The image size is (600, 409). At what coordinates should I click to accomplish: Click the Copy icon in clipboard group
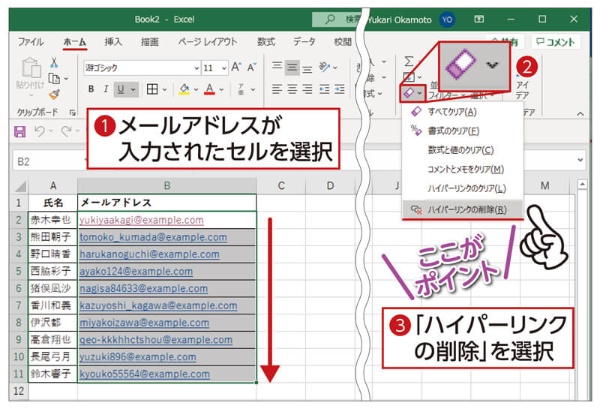pyautogui.click(x=54, y=78)
